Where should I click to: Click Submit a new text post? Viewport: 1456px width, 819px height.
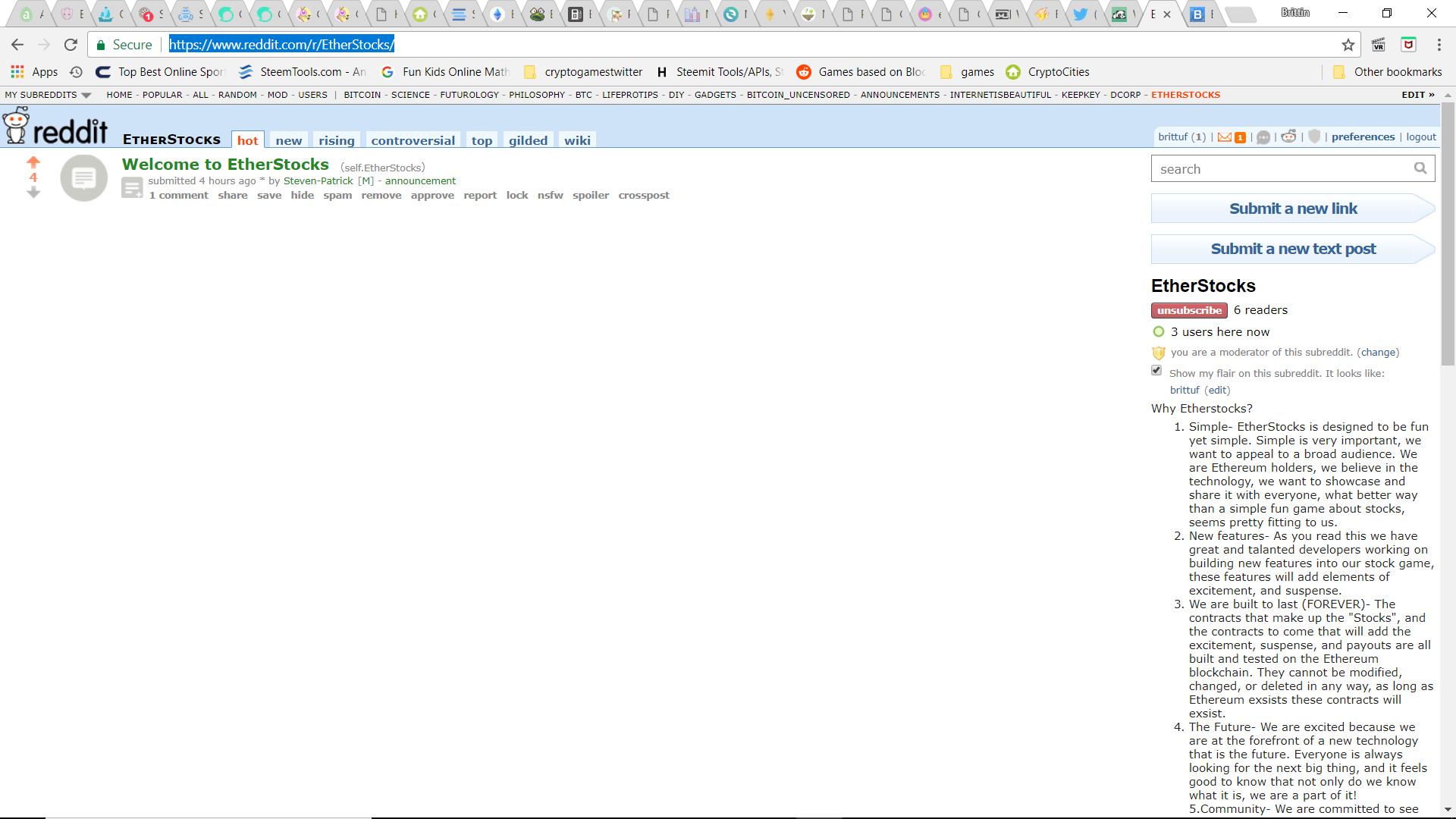click(1292, 249)
